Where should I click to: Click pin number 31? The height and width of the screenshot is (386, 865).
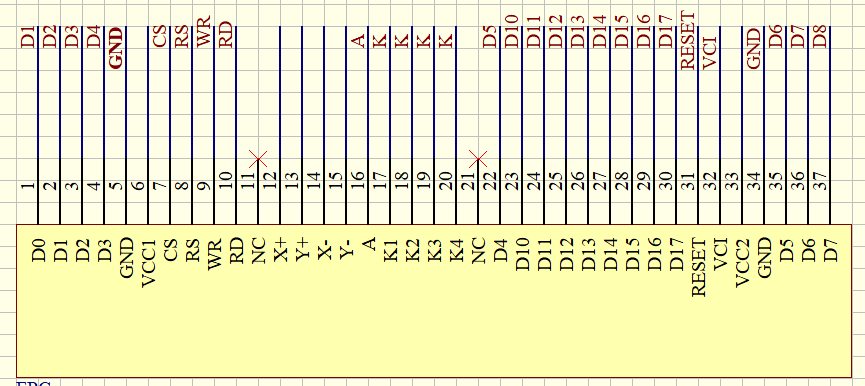[x=688, y=180]
